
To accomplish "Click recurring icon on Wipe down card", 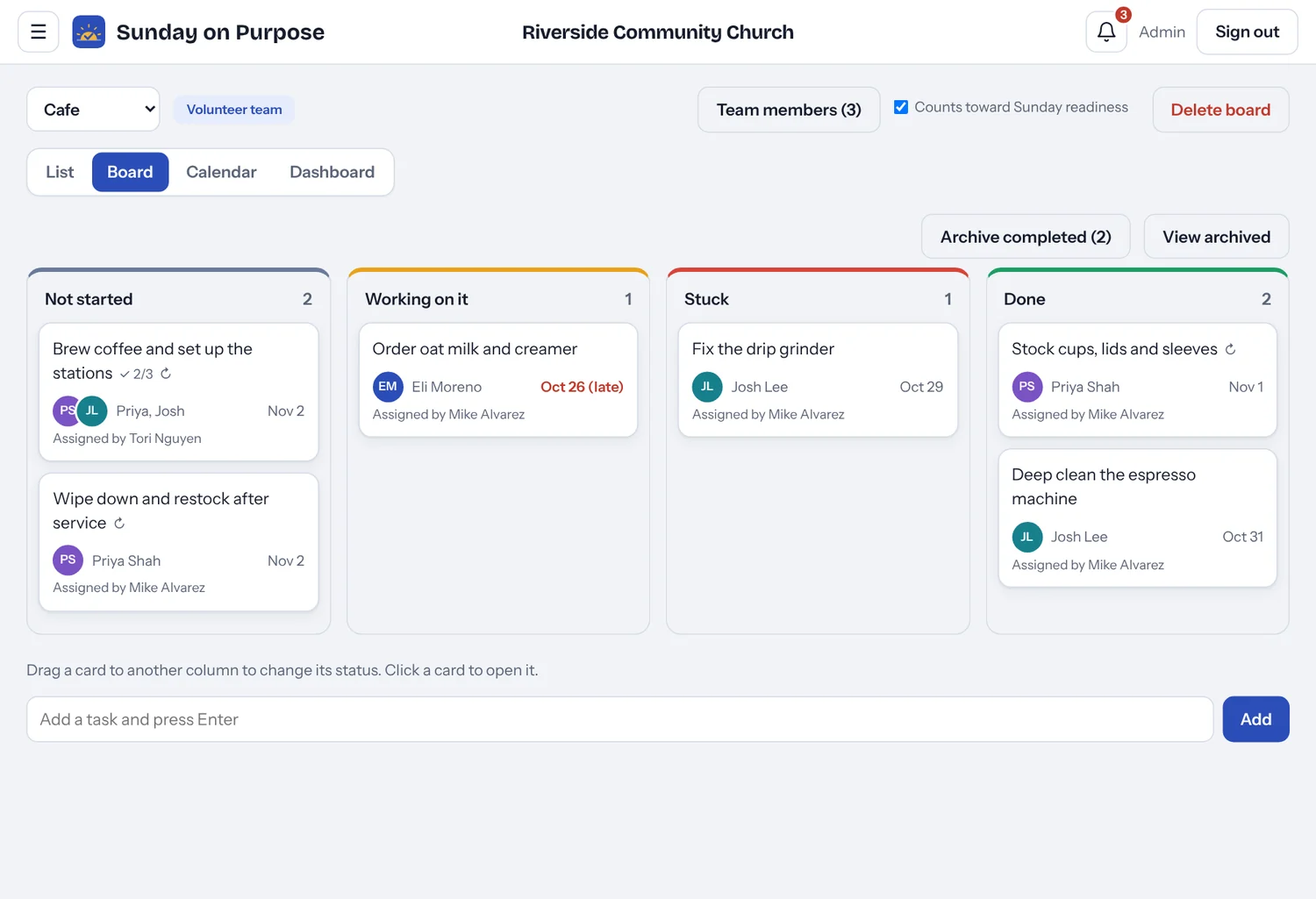I will click(x=119, y=524).
